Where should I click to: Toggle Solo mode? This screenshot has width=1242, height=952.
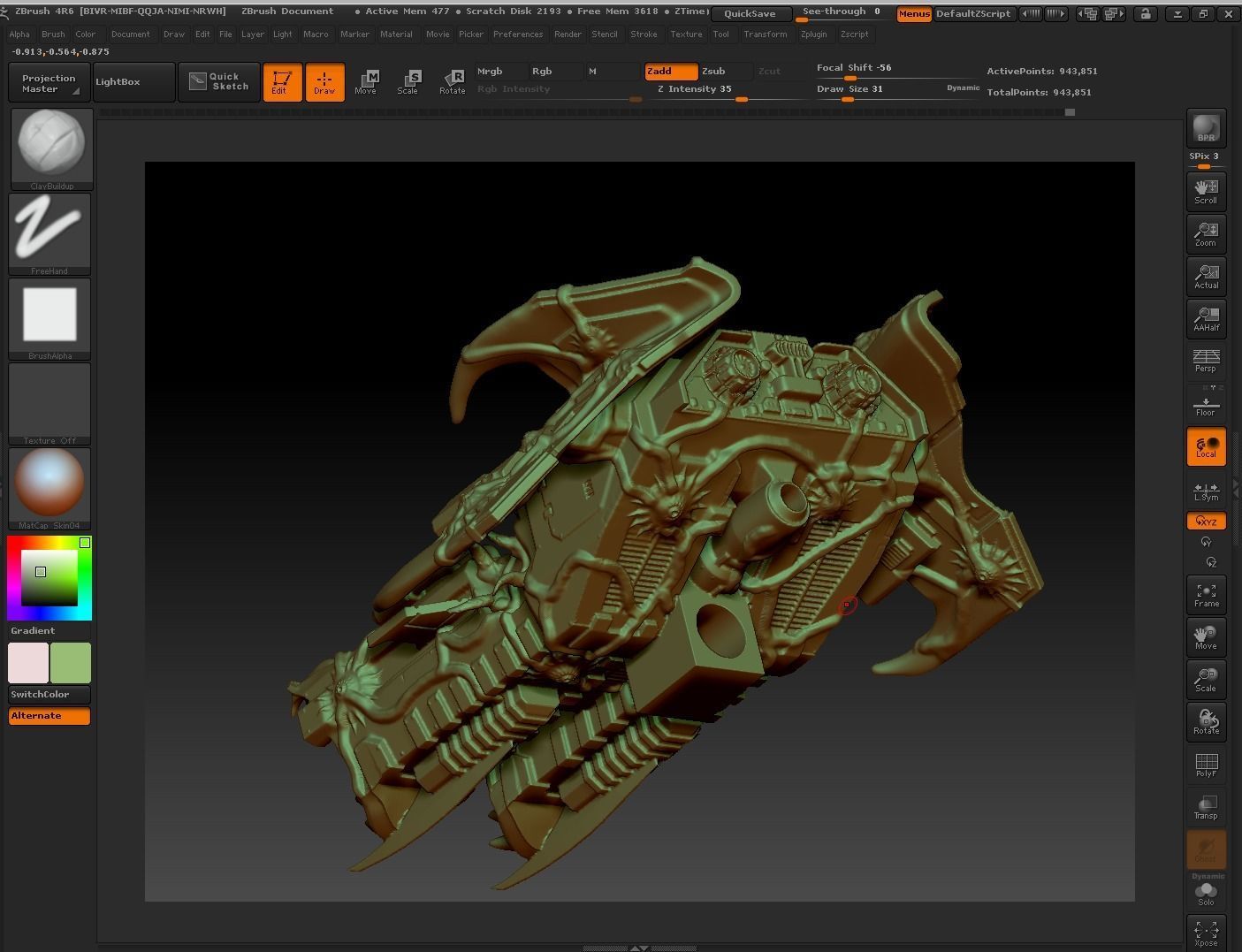[1206, 893]
